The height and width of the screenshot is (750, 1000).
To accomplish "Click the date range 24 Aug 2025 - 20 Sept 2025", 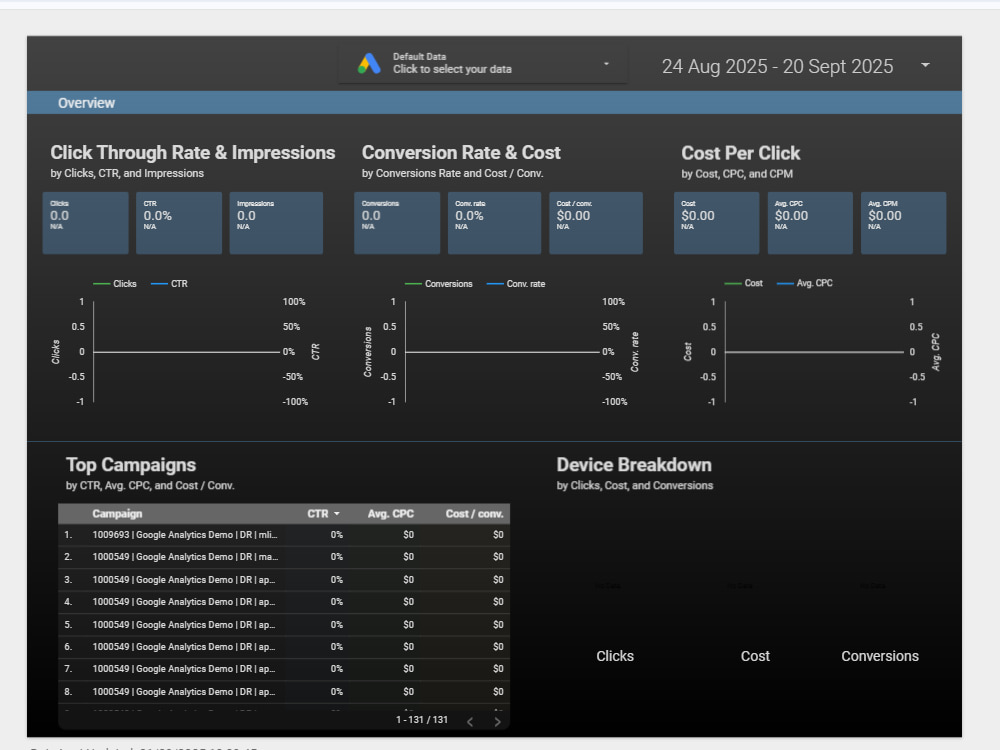I will click(x=777, y=66).
